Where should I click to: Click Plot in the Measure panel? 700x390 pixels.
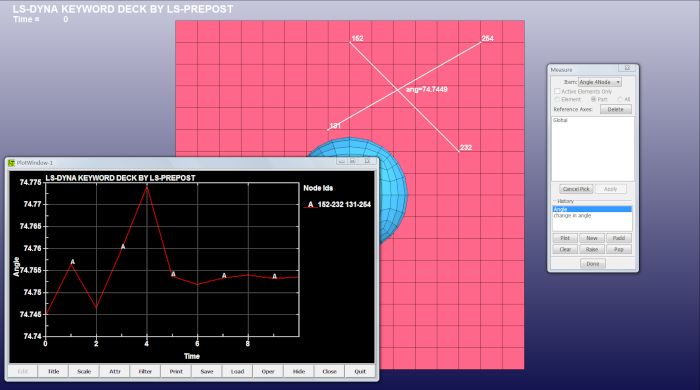[x=565, y=238]
